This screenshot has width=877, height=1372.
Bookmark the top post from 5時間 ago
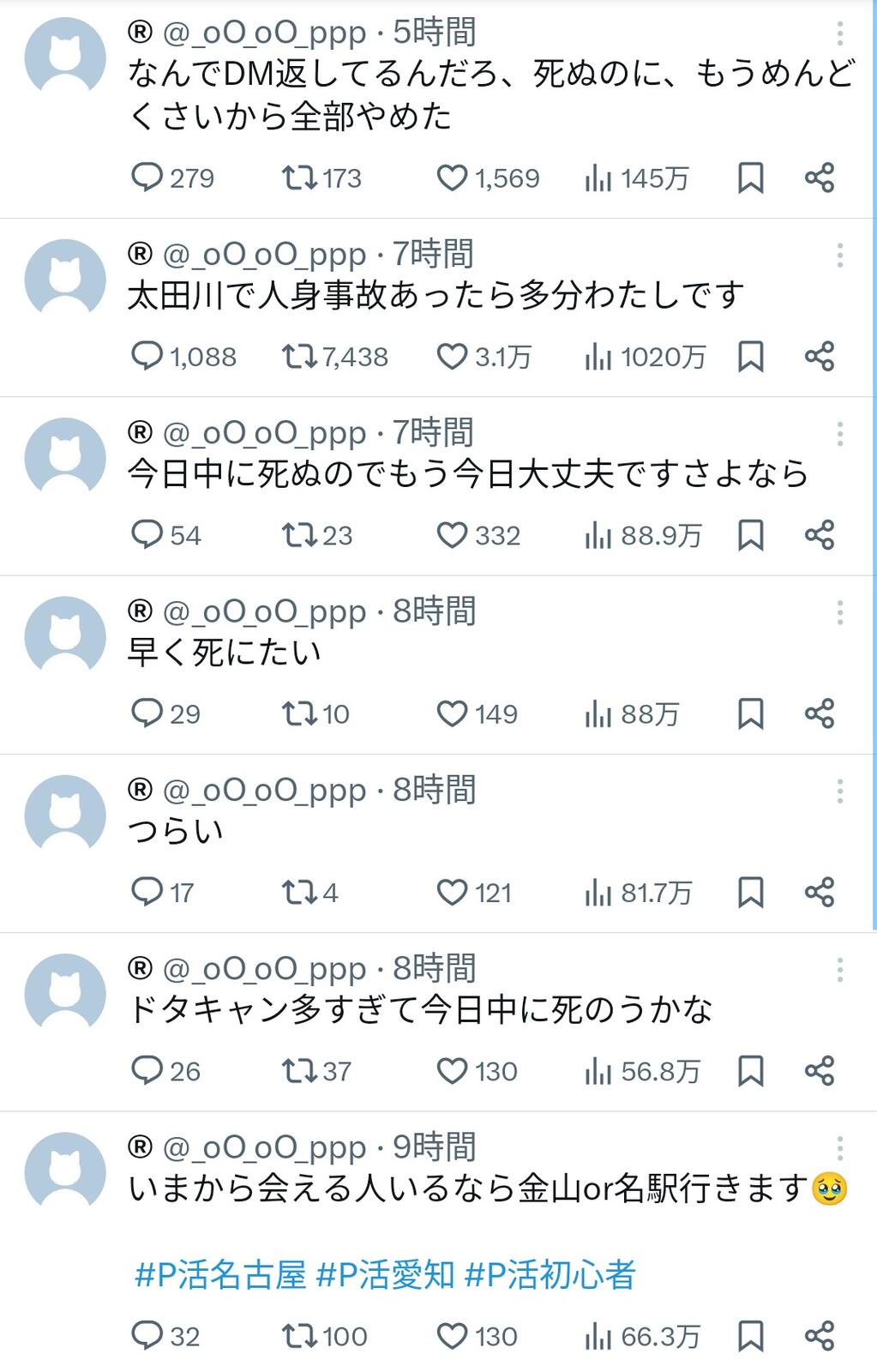pyautogui.click(x=751, y=178)
